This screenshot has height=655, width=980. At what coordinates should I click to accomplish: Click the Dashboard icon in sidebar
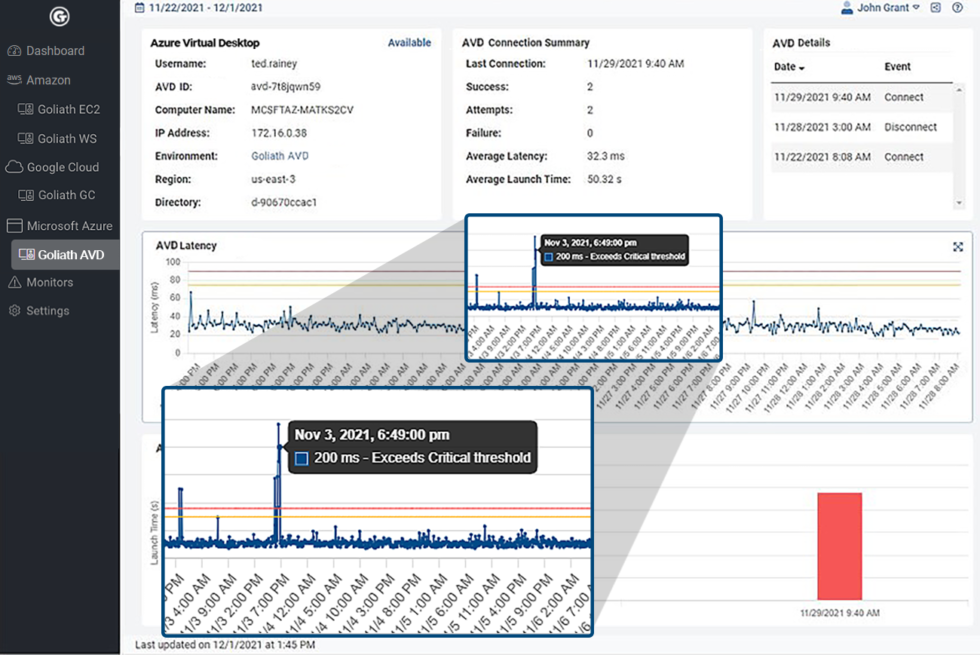[14, 50]
